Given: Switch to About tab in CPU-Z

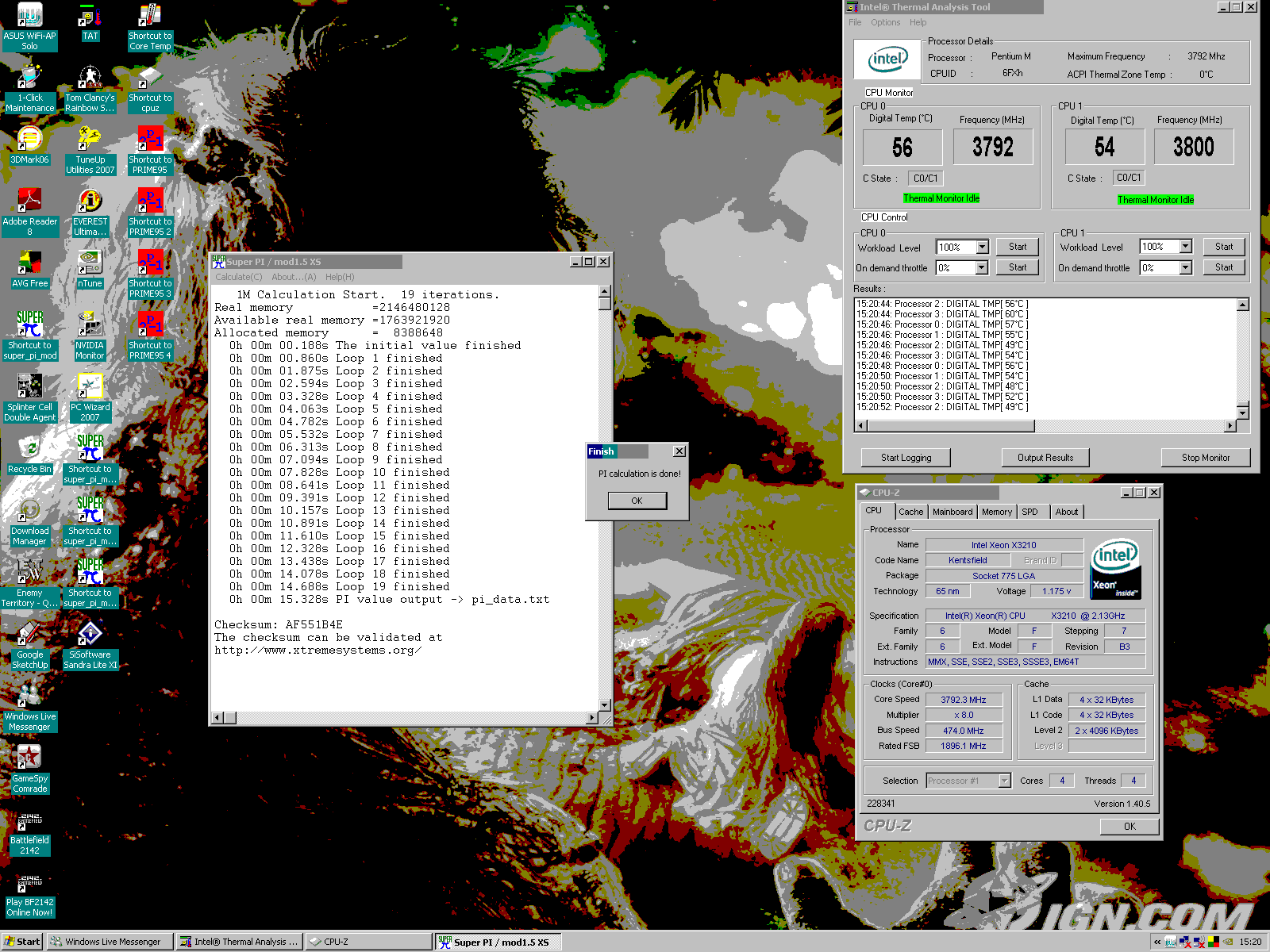Looking at the screenshot, I should click(x=1067, y=512).
